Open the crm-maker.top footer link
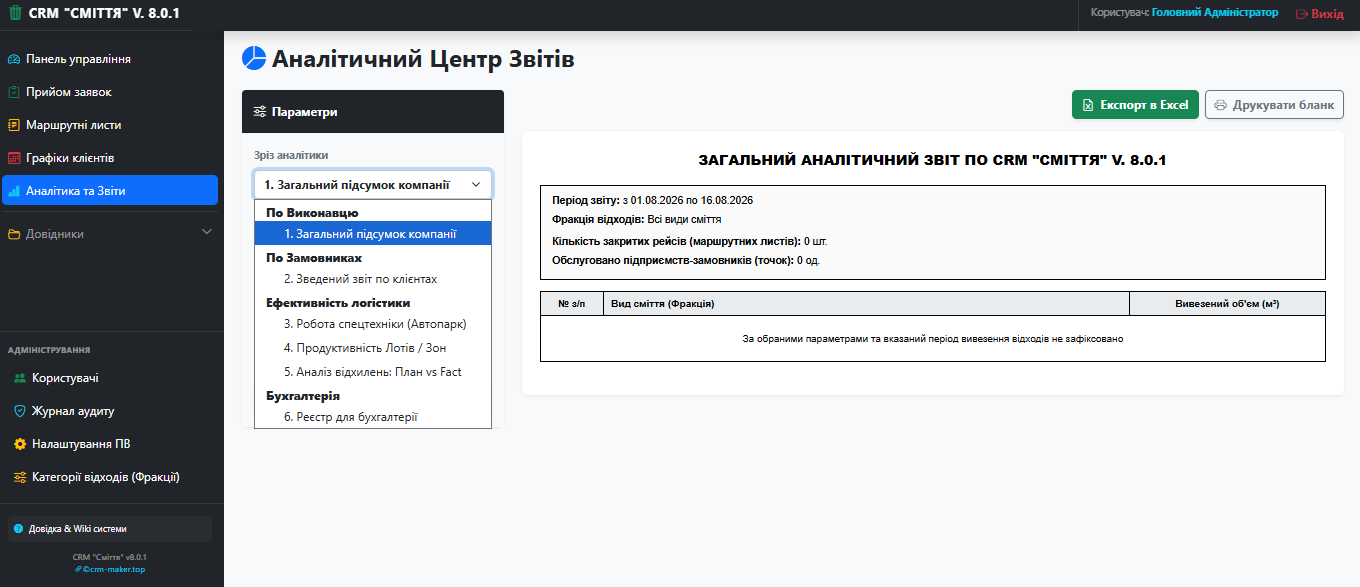The width and height of the screenshot is (1360, 587). (110, 569)
